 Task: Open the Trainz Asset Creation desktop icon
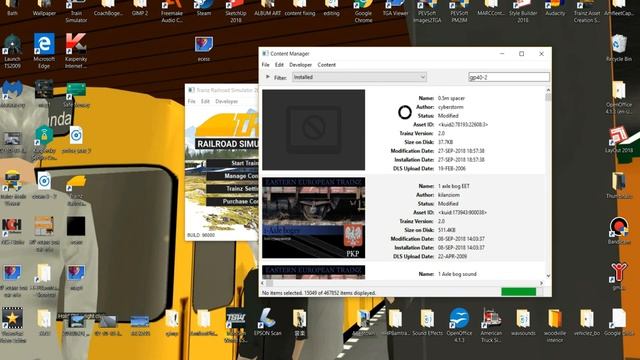click(x=587, y=11)
